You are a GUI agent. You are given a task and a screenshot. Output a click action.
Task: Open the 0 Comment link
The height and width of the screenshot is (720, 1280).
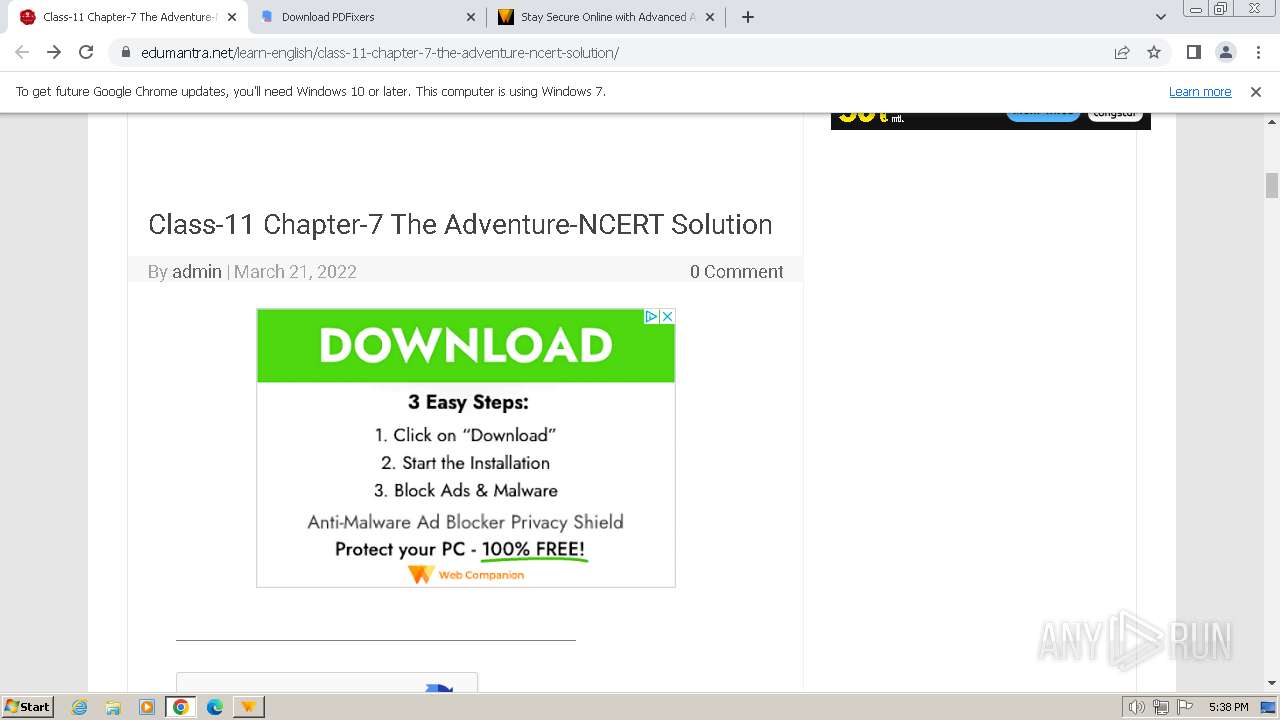coord(736,271)
